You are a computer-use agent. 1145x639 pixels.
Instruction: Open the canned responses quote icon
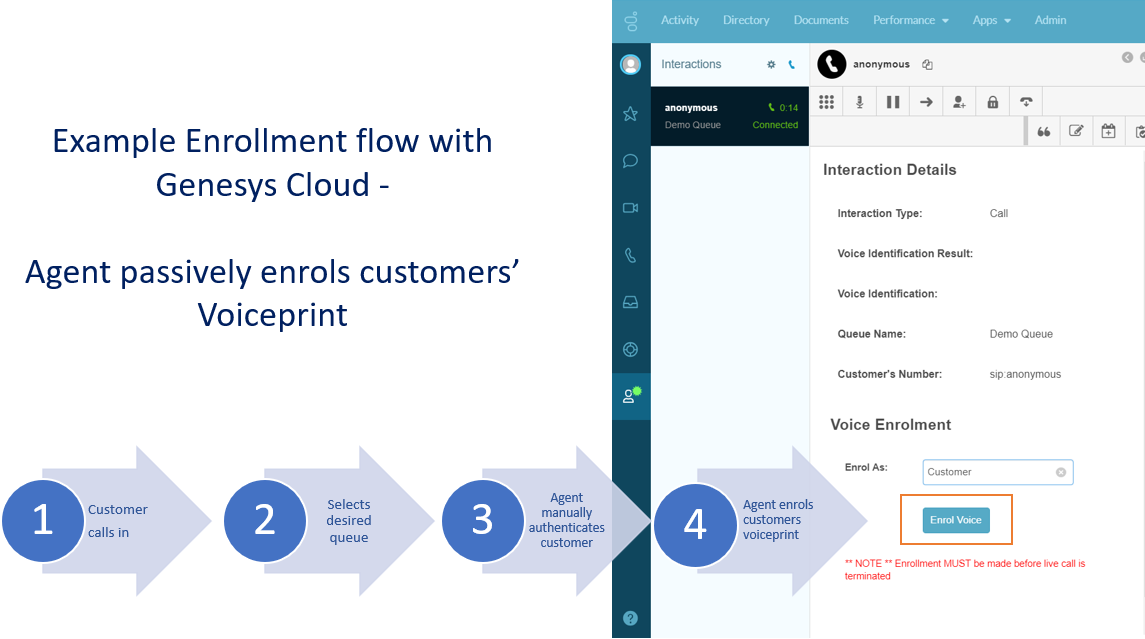pos(1043,131)
